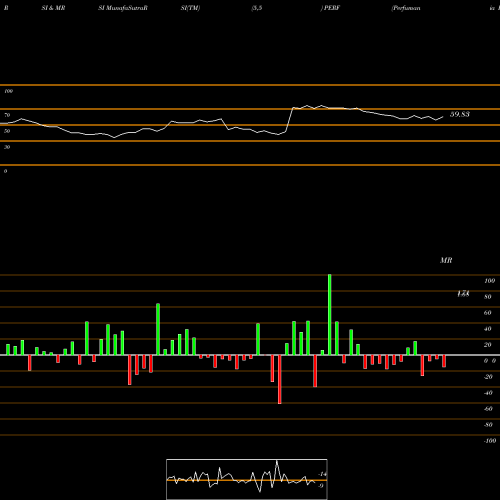Click the 'SI & MR' header text

pyautogui.click(x=53, y=8)
